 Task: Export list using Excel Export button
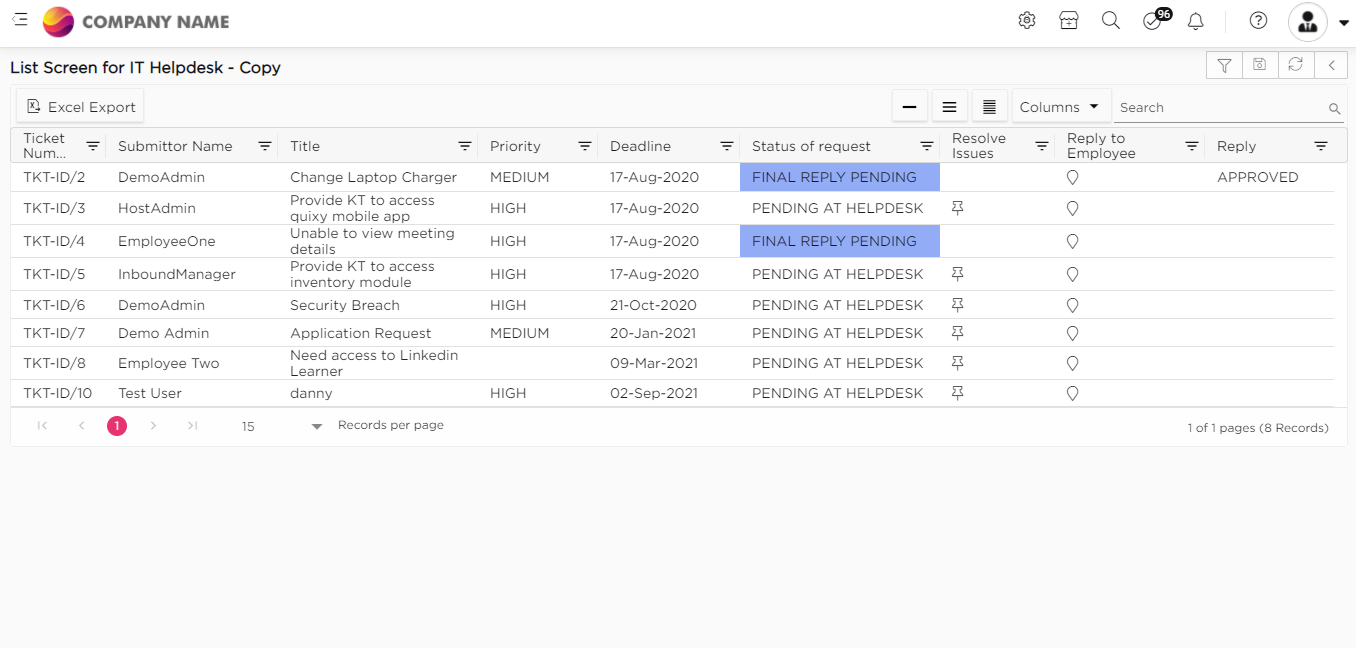pyautogui.click(x=80, y=107)
